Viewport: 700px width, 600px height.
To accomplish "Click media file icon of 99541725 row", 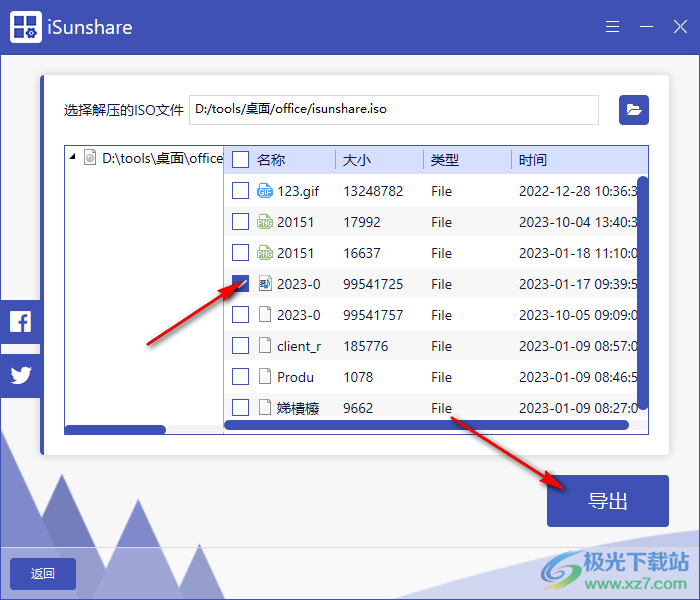I will point(265,284).
